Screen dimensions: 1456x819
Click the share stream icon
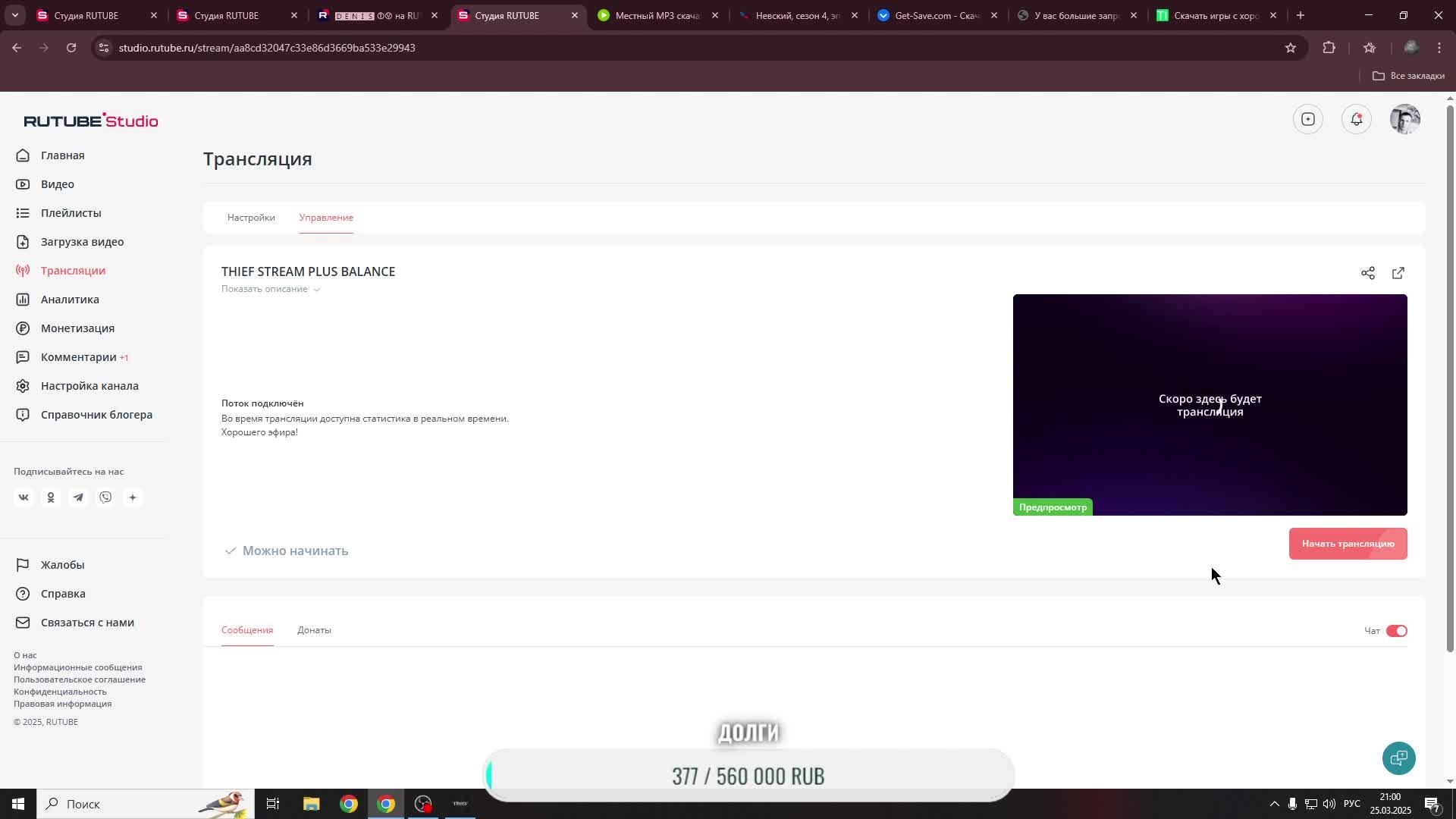coord(1367,273)
